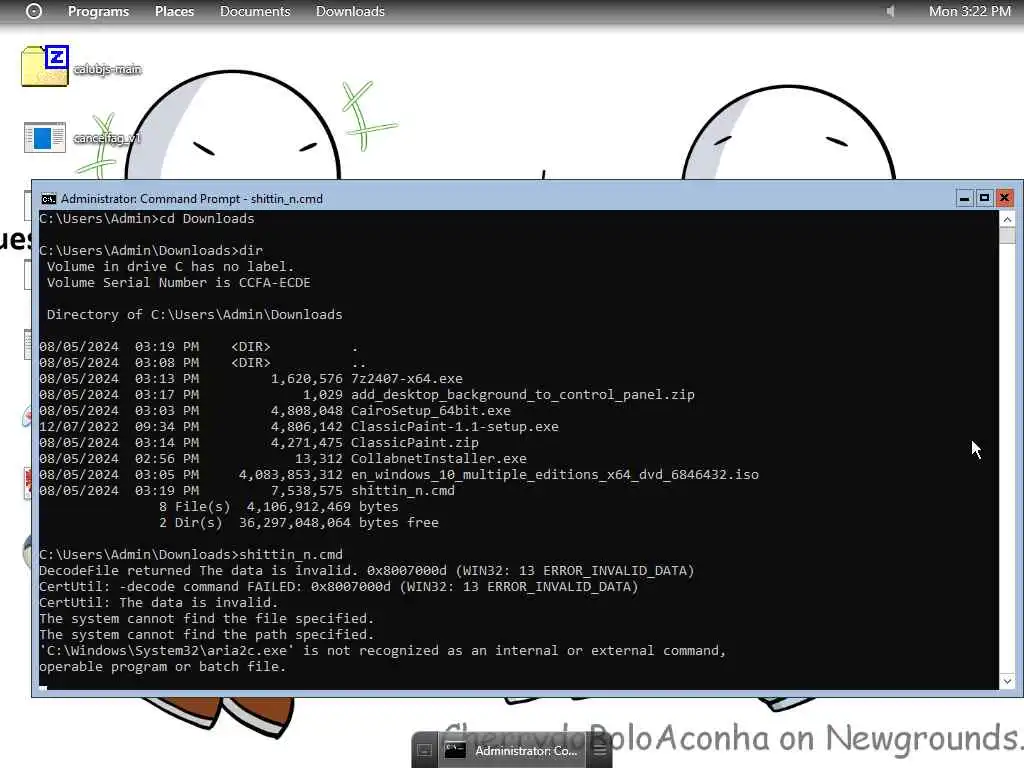Image resolution: width=1024 pixels, height=768 pixels.
Task: Click the '2 Dir(s) 36,297,048,064 bytes free' line
Action: coord(298,522)
